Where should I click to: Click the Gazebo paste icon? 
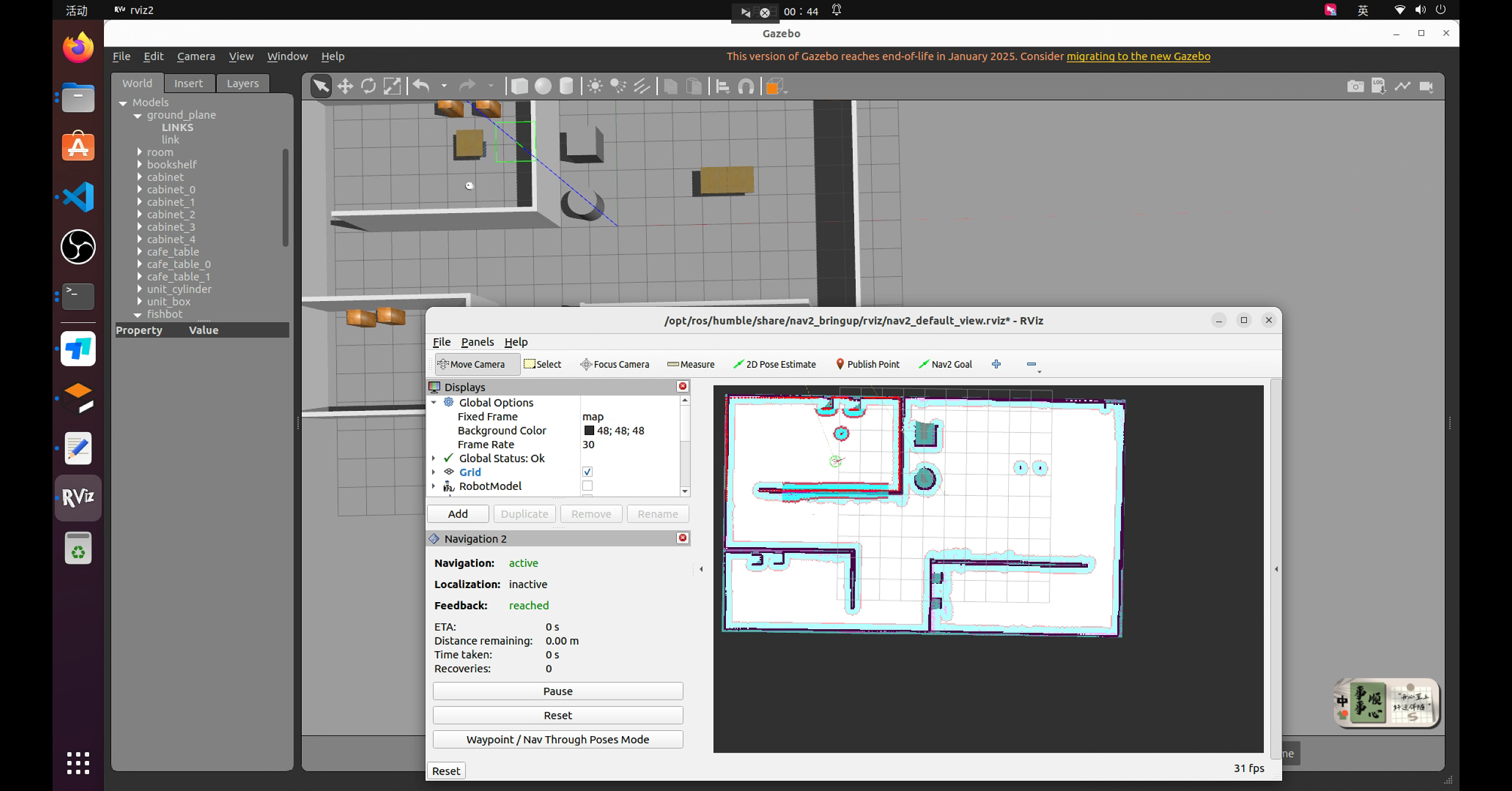(x=694, y=87)
